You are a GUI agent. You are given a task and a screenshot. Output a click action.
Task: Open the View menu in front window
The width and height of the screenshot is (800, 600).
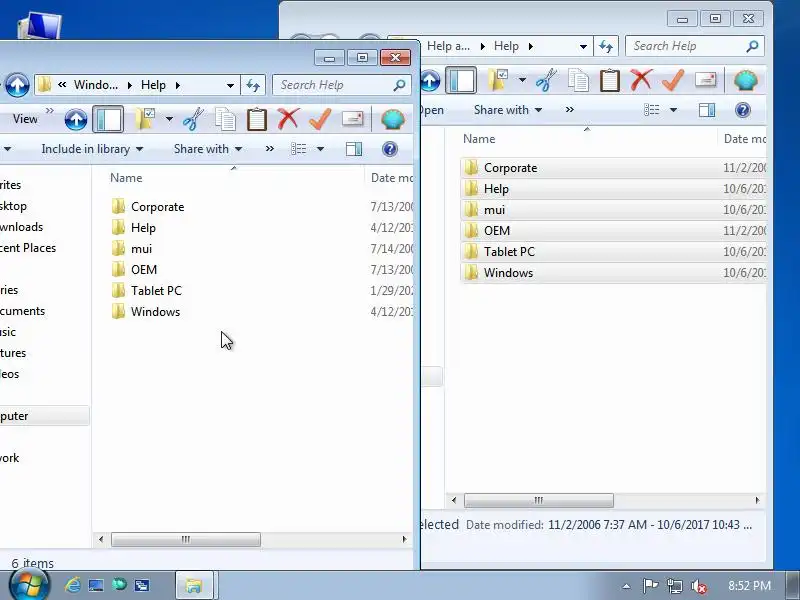(25, 119)
